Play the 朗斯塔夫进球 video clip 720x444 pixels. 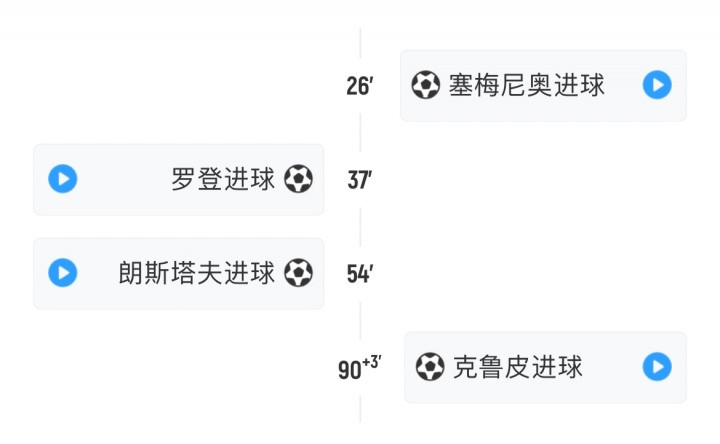tap(63, 273)
